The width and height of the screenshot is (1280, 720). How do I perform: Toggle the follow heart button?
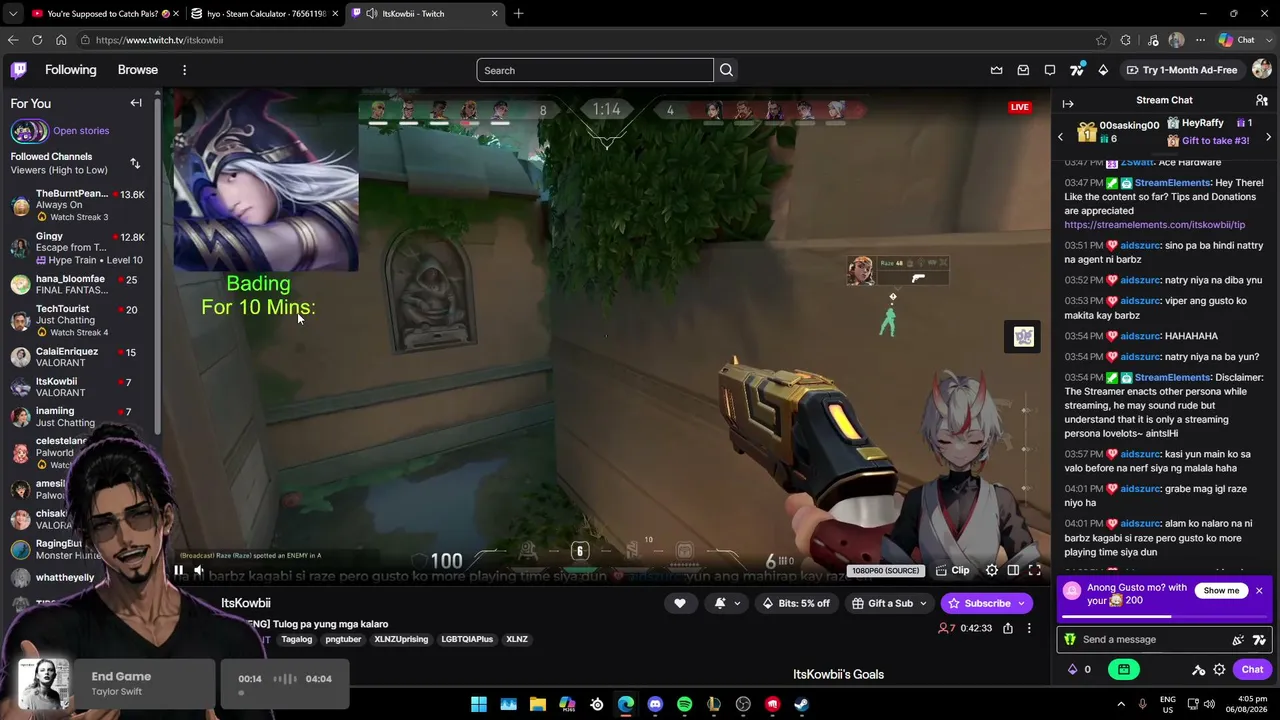680,603
